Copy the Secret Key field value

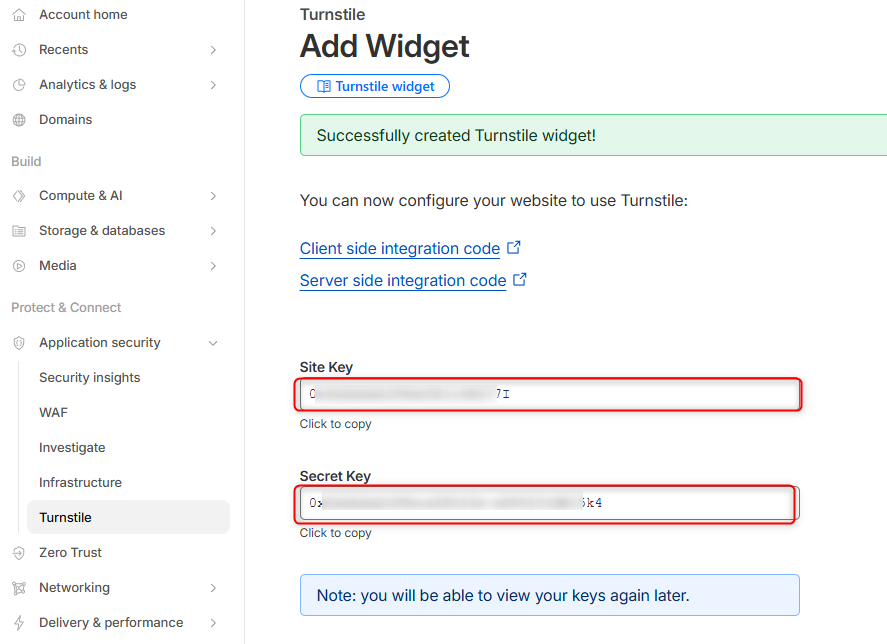click(548, 503)
